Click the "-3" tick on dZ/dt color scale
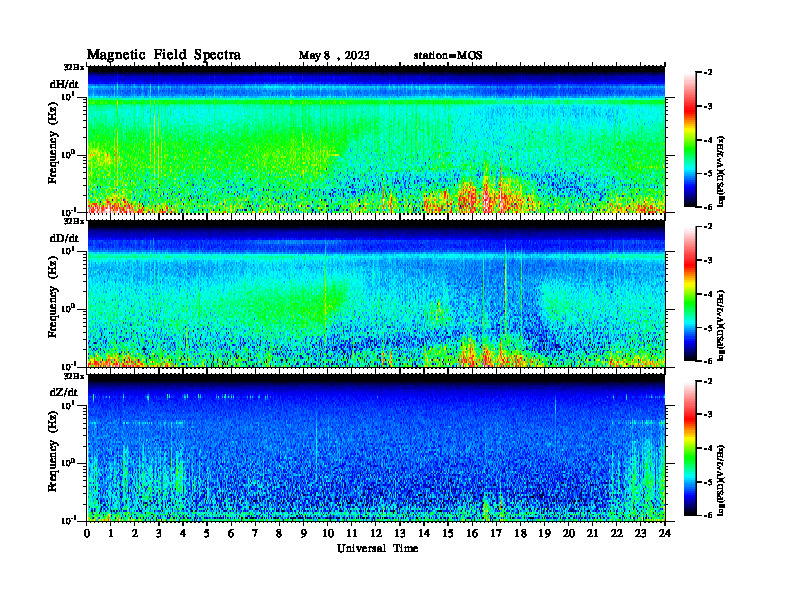This screenshot has height=612, width=792. [x=707, y=414]
